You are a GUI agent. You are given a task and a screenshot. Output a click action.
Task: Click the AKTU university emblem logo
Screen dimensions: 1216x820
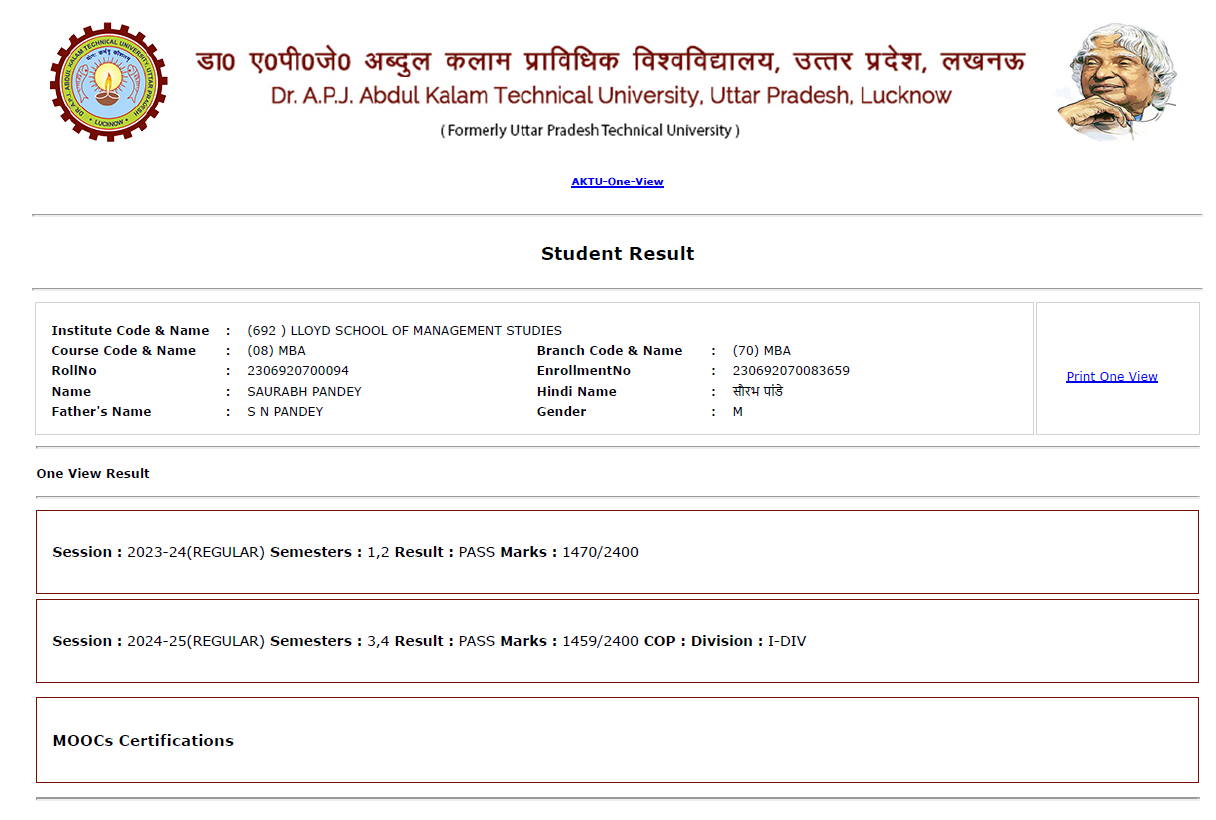tap(108, 82)
